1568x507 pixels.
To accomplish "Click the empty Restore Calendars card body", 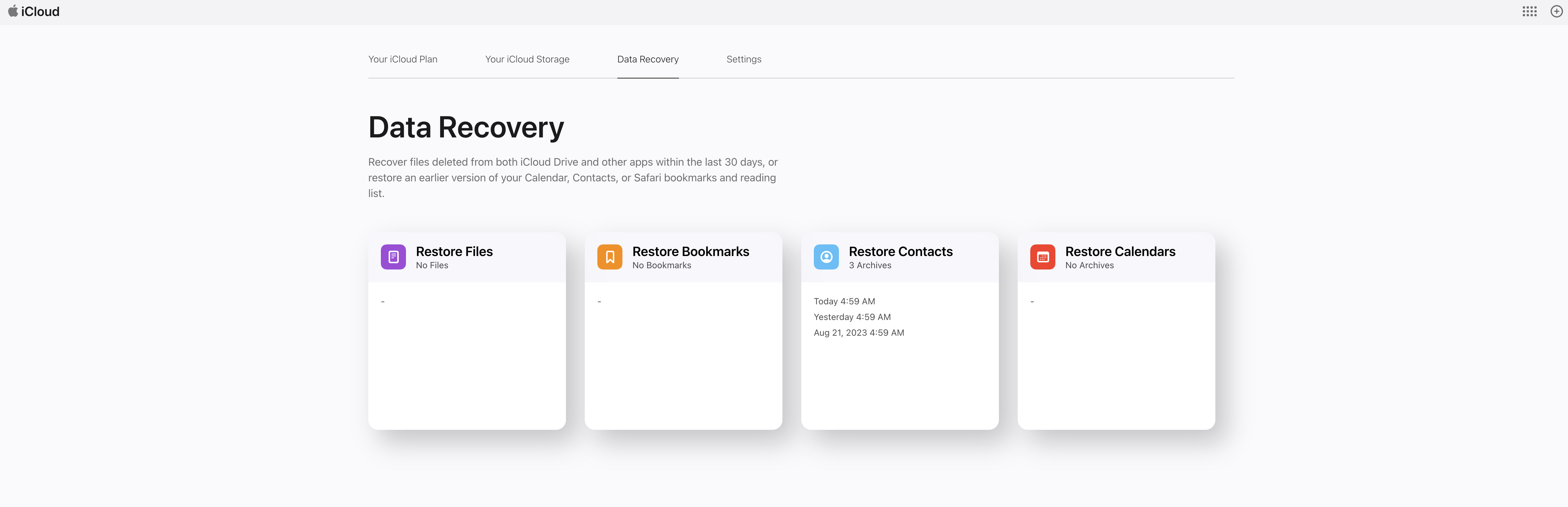I will tap(1116, 359).
